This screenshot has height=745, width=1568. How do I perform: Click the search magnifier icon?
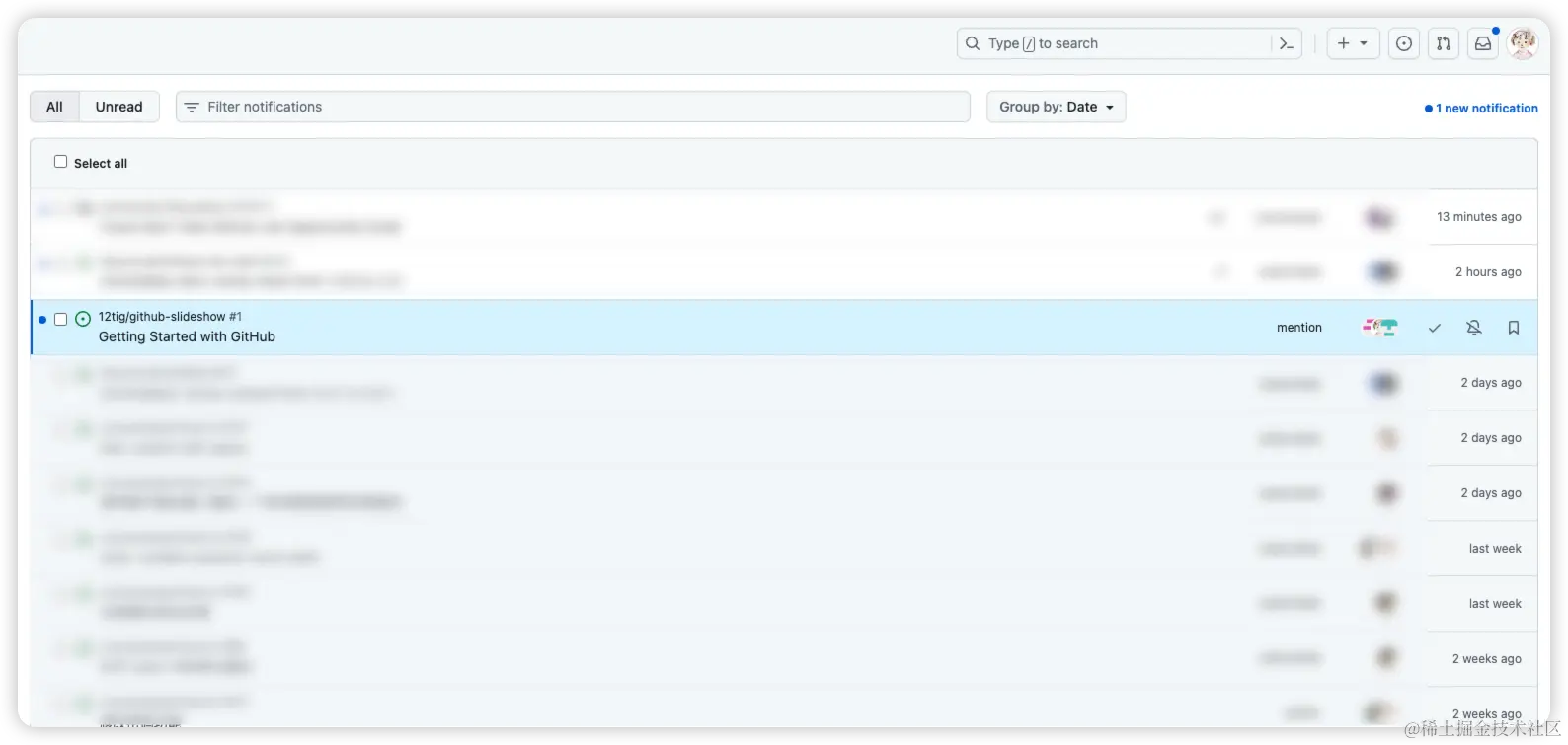[973, 43]
